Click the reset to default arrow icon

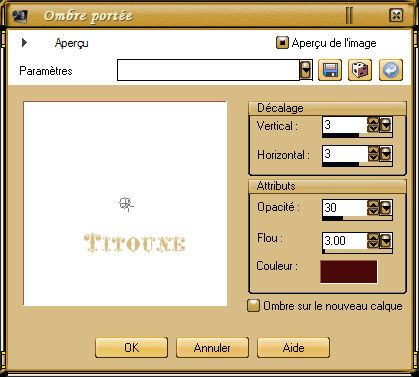tap(391, 70)
